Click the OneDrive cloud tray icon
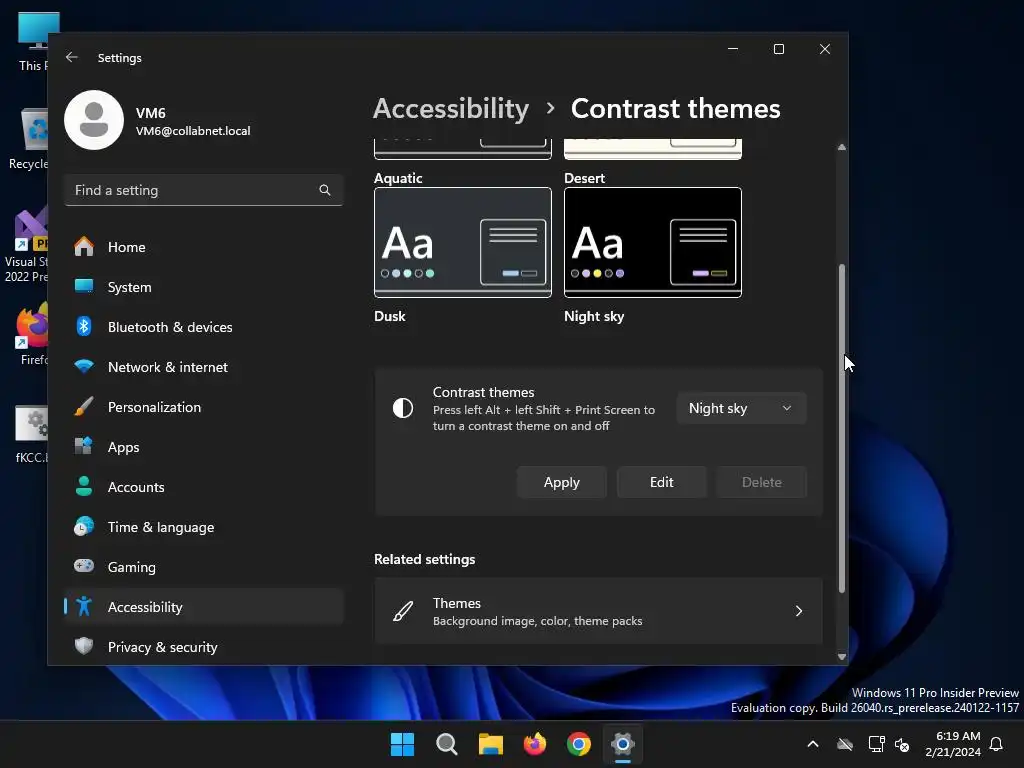Image resolution: width=1024 pixels, height=768 pixels. [x=845, y=744]
